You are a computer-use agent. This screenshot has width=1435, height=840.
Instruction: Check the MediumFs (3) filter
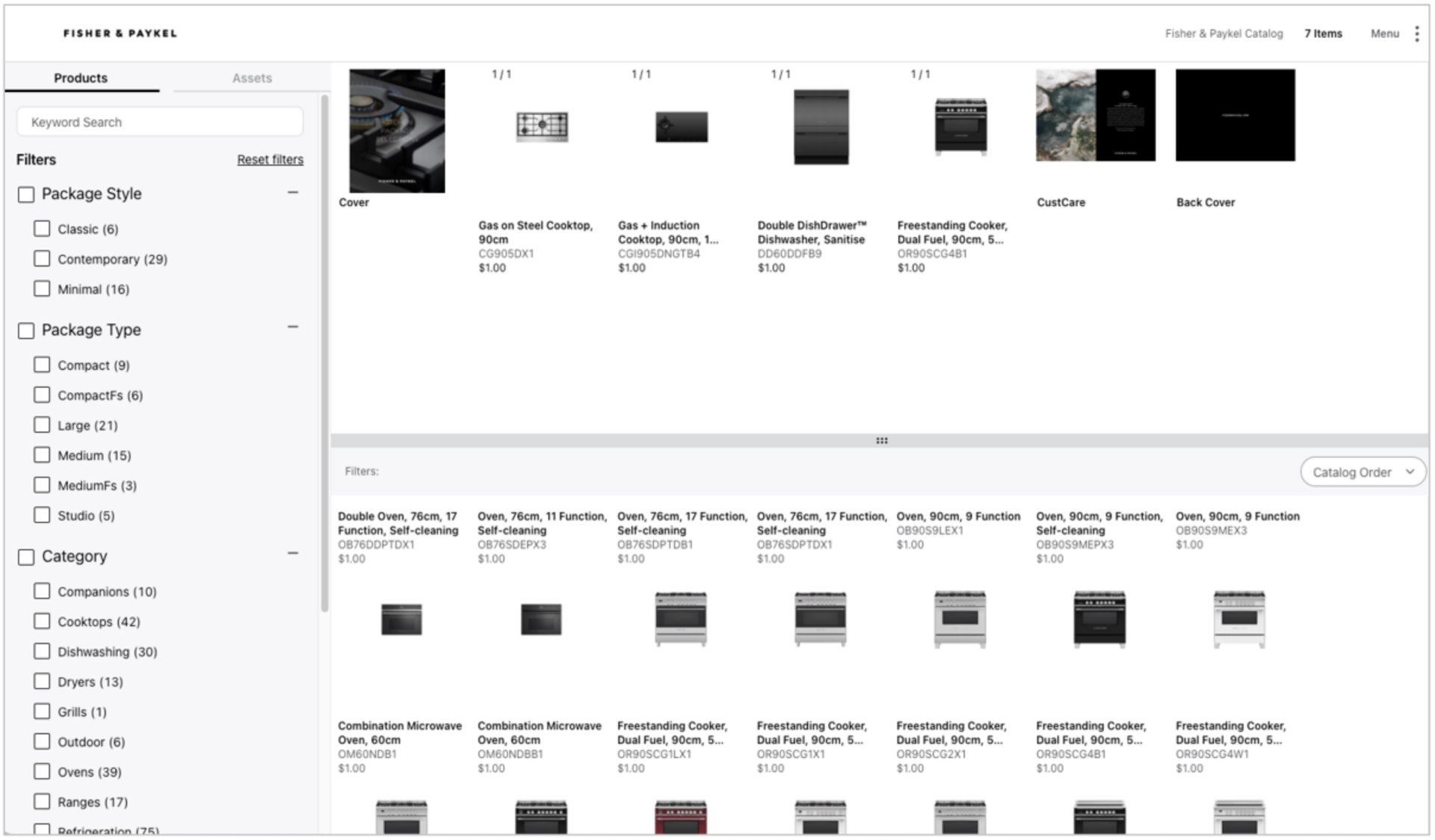42,485
